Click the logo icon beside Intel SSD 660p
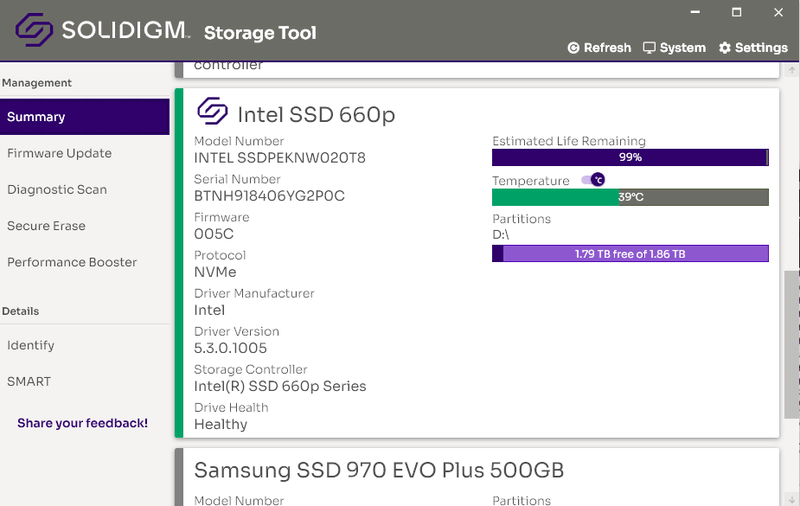The width and height of the screenshot is (800, 506). [x=212, y=111]
